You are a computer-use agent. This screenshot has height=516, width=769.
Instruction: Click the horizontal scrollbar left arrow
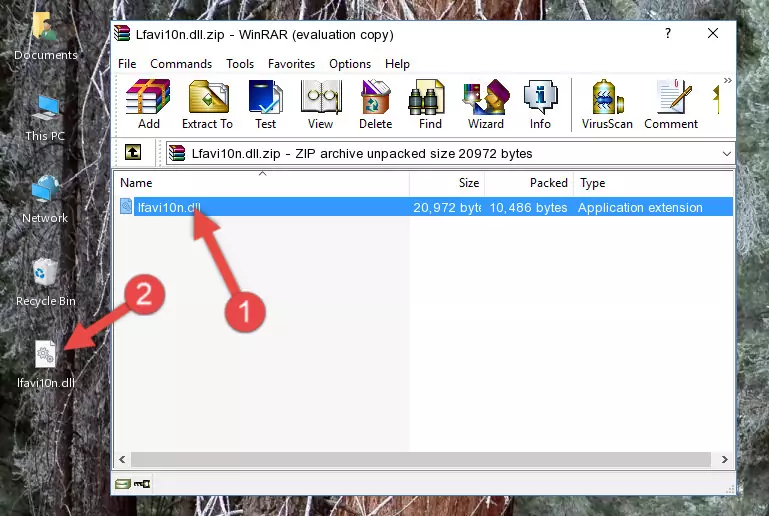point(123,460)
